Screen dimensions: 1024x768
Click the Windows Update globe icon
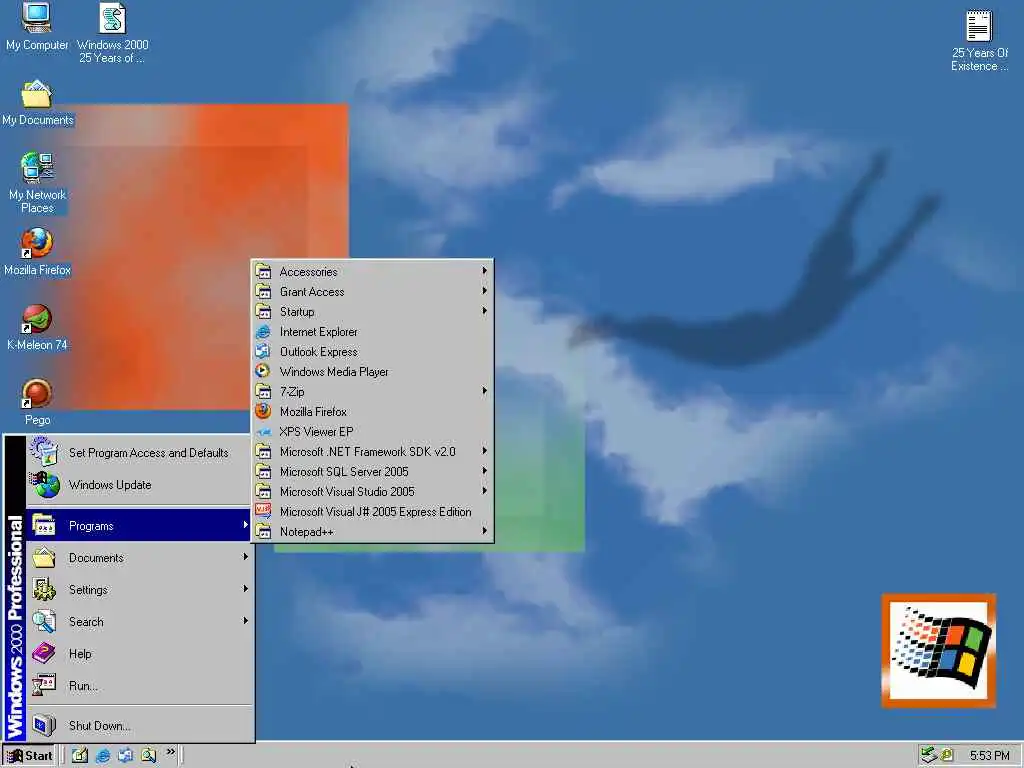[x=44, y=485]
